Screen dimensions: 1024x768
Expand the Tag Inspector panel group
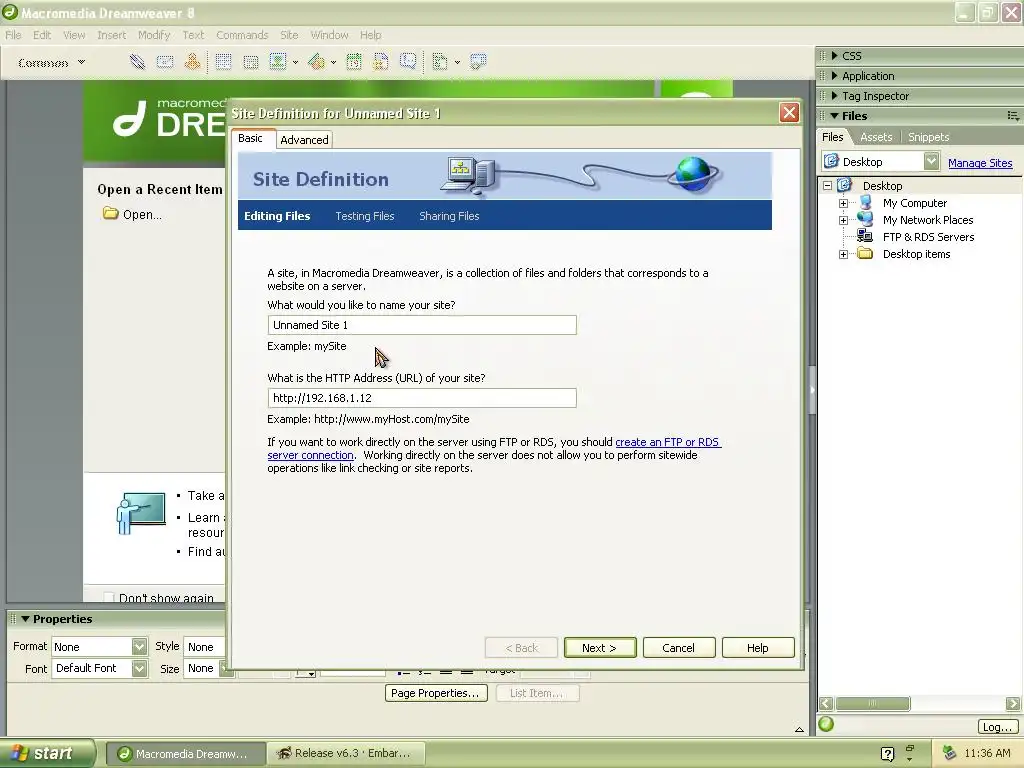coord(835,96)
